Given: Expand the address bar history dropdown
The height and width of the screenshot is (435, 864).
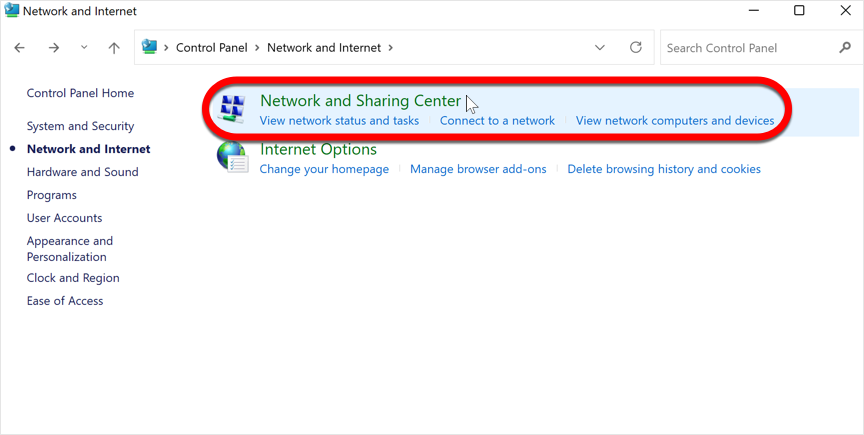Looking at the screenshot, I should (x=600, y=48).
